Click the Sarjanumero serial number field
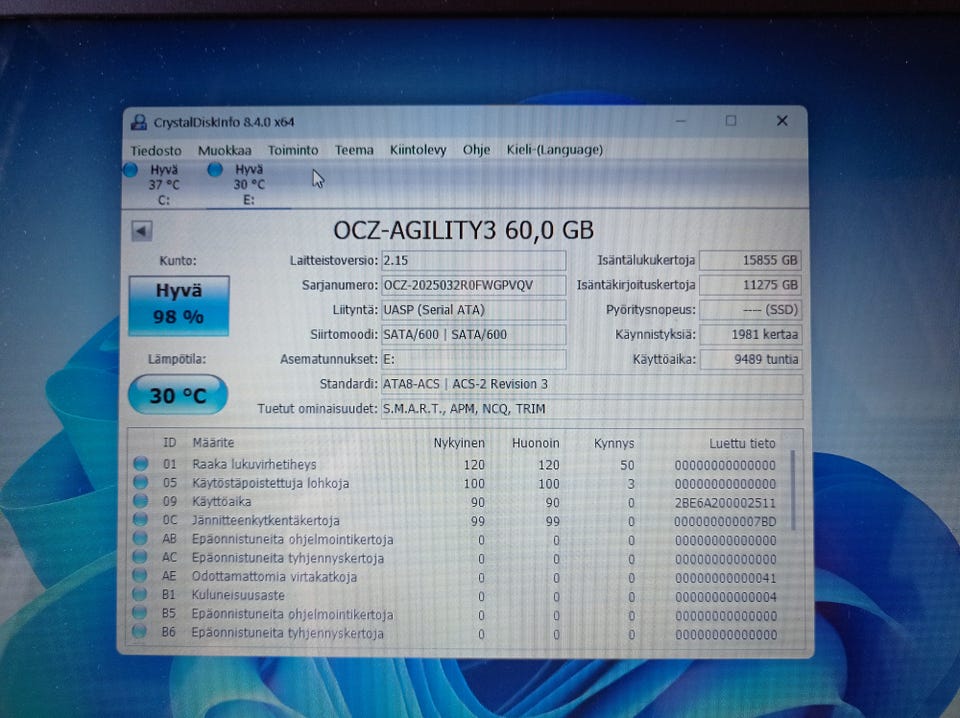The image size is (960, 718). (473, 285)
